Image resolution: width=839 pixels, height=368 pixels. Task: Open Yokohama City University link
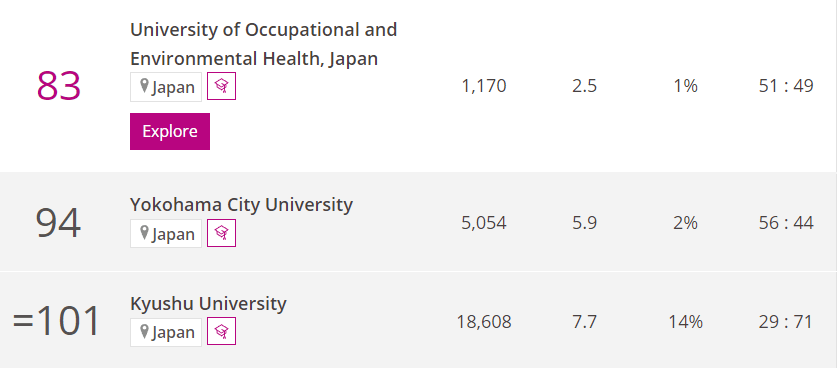point(241,204)
